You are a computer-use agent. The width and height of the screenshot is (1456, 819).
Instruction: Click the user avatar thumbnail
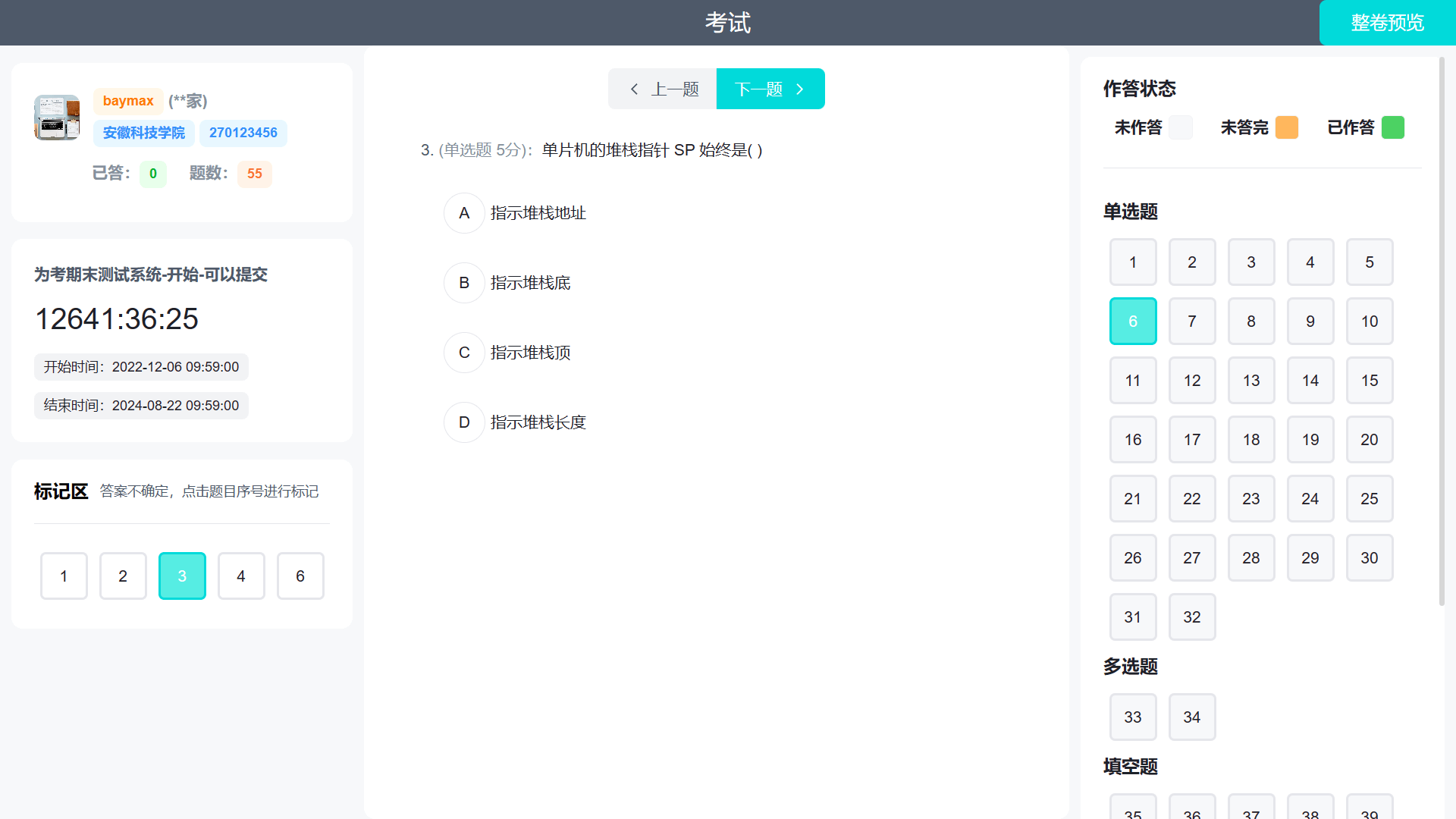57,118
